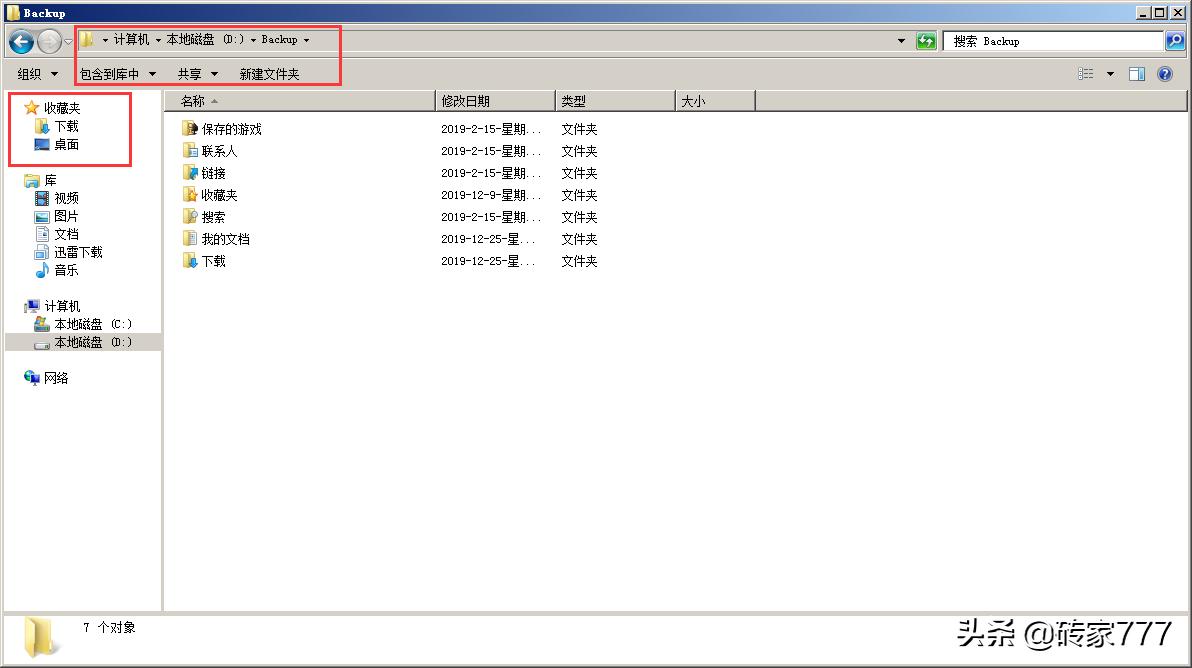Go back with the Back arrow button
Image resolution: width=1192 pixels, height=668 pixels.
tap(21, 41)
